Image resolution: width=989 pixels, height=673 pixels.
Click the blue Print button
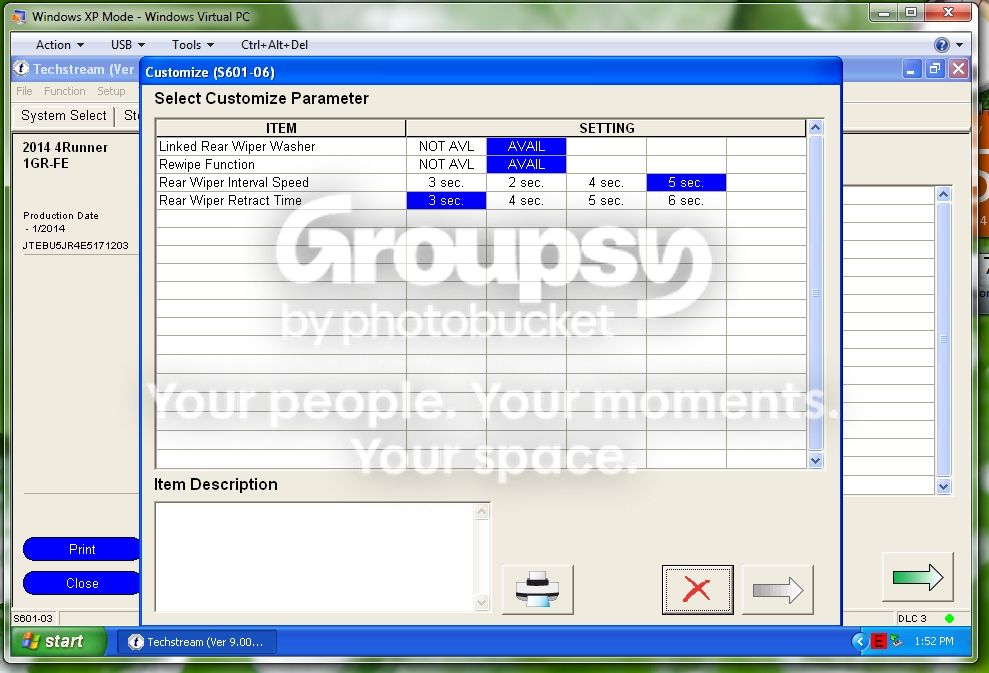pos(81,549)
